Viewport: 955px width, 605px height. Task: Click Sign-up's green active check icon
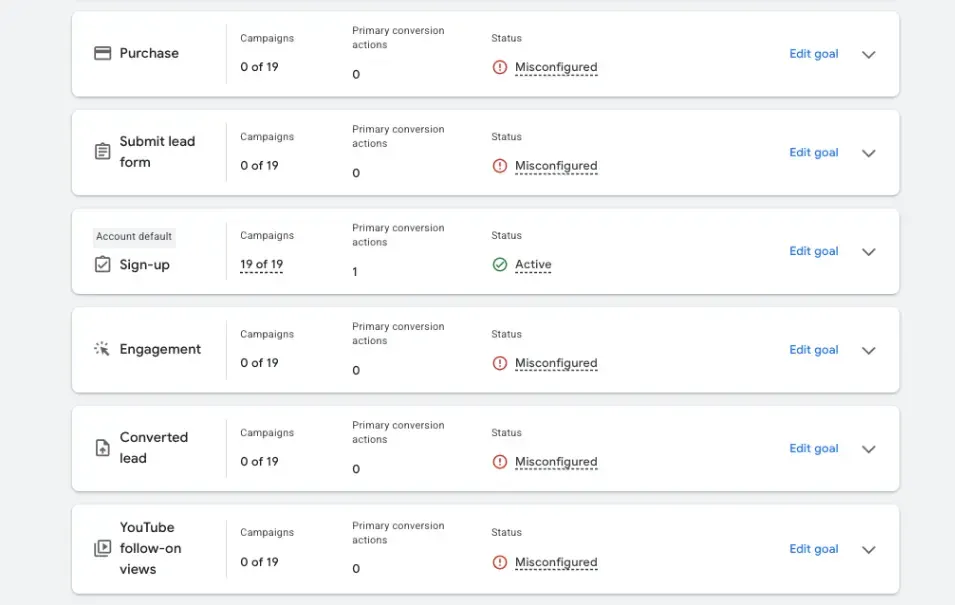point(499,264)
